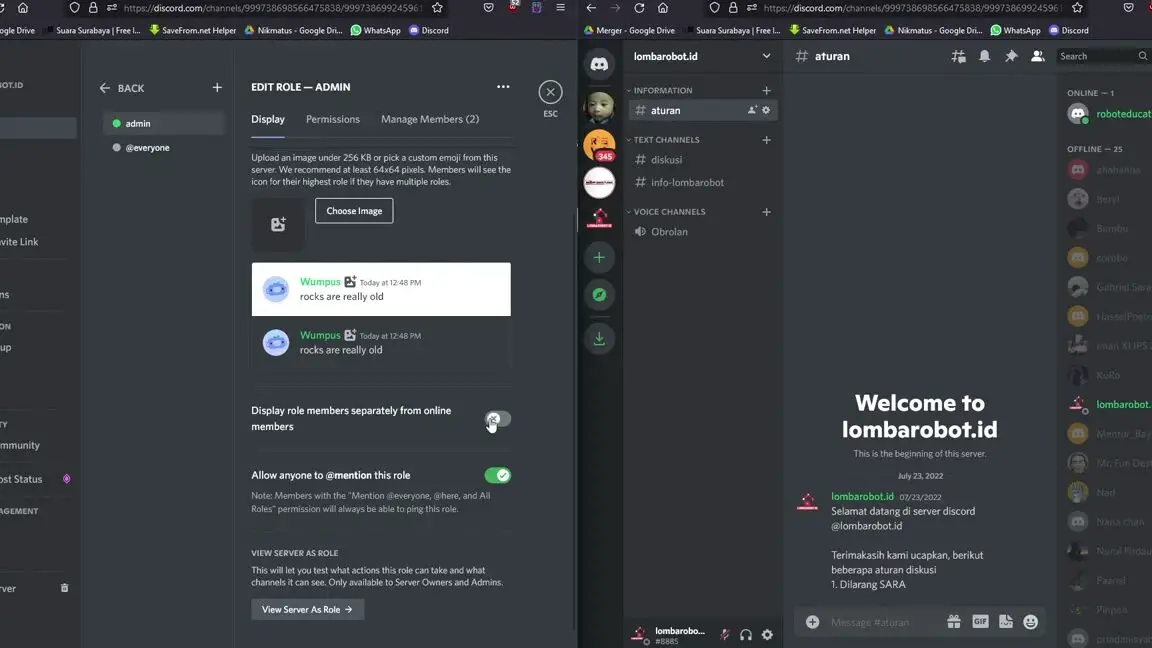
Task: Open Explore Discoverable Servers compass icon
Action: click(x=600, y=295)
